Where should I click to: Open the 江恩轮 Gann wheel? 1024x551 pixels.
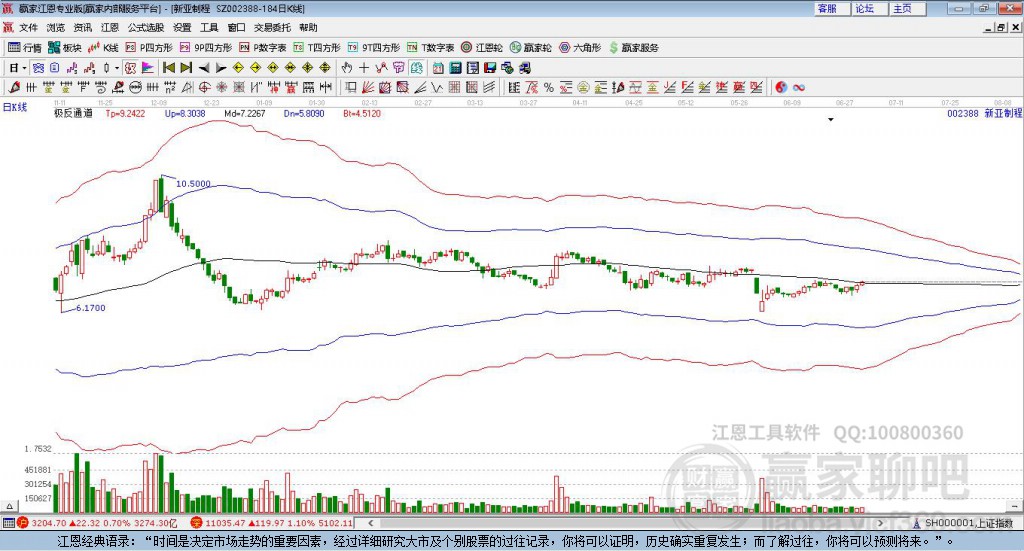point(482,48)
